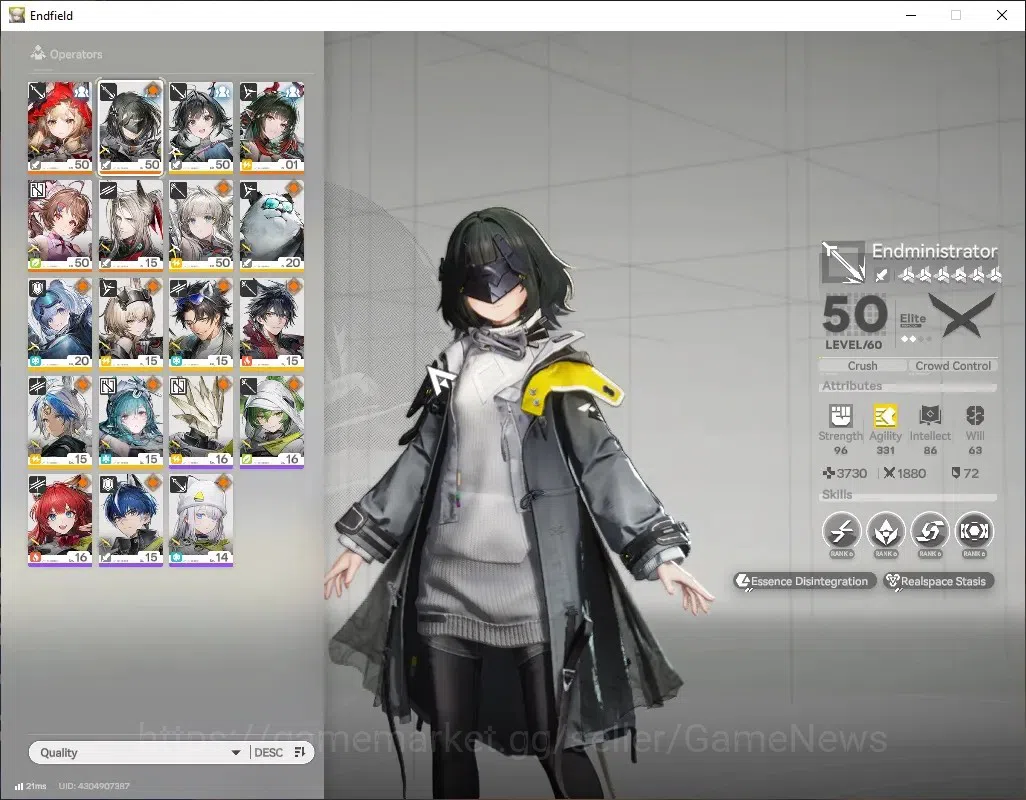Select the masked Endministrator operator card
The image size is (1026, 800).
coord(131,127)
